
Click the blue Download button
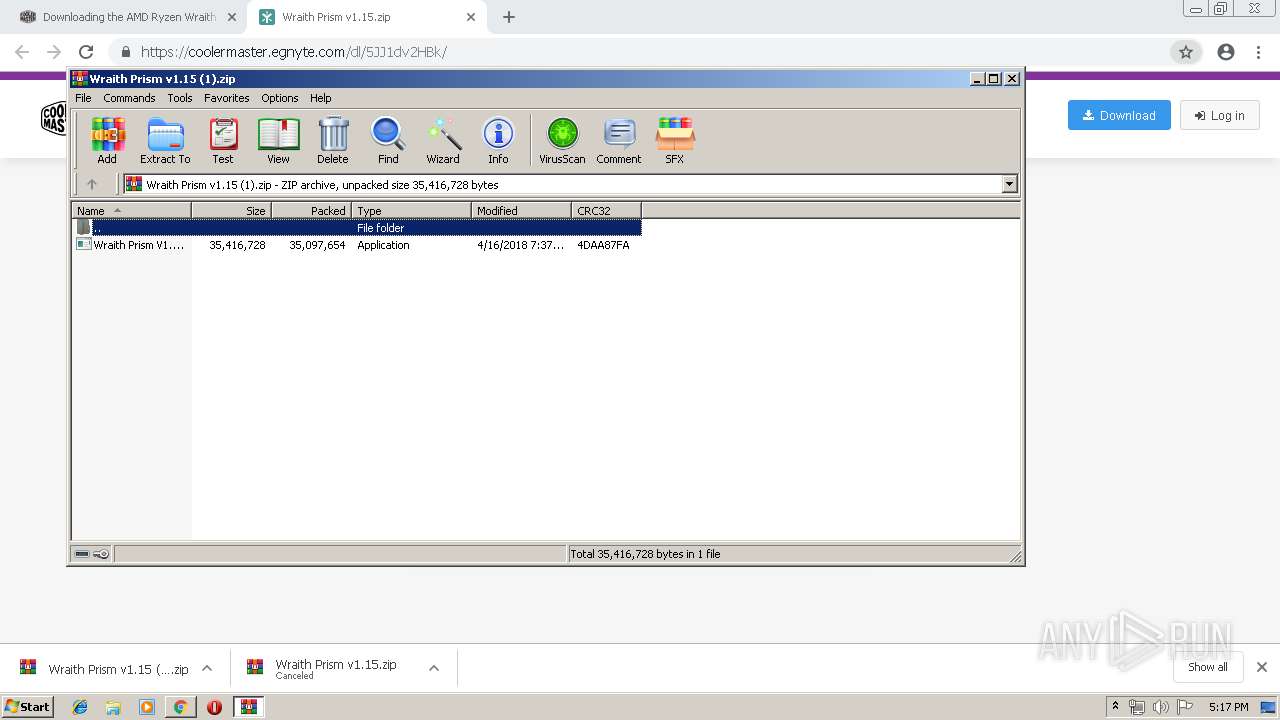click(x=1119, y=115)
